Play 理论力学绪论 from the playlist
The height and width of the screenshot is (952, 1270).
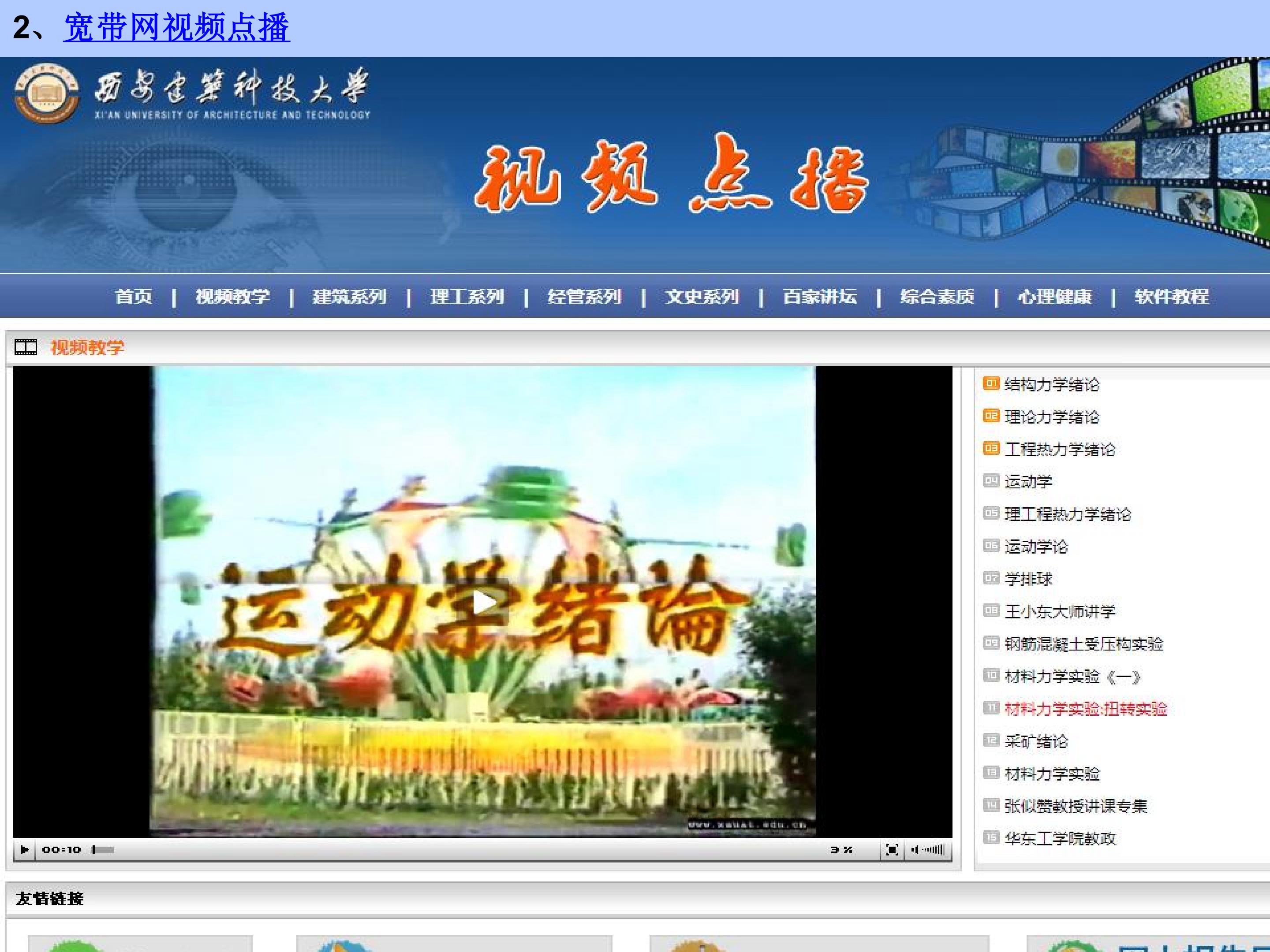click(x=1052, y=416)
